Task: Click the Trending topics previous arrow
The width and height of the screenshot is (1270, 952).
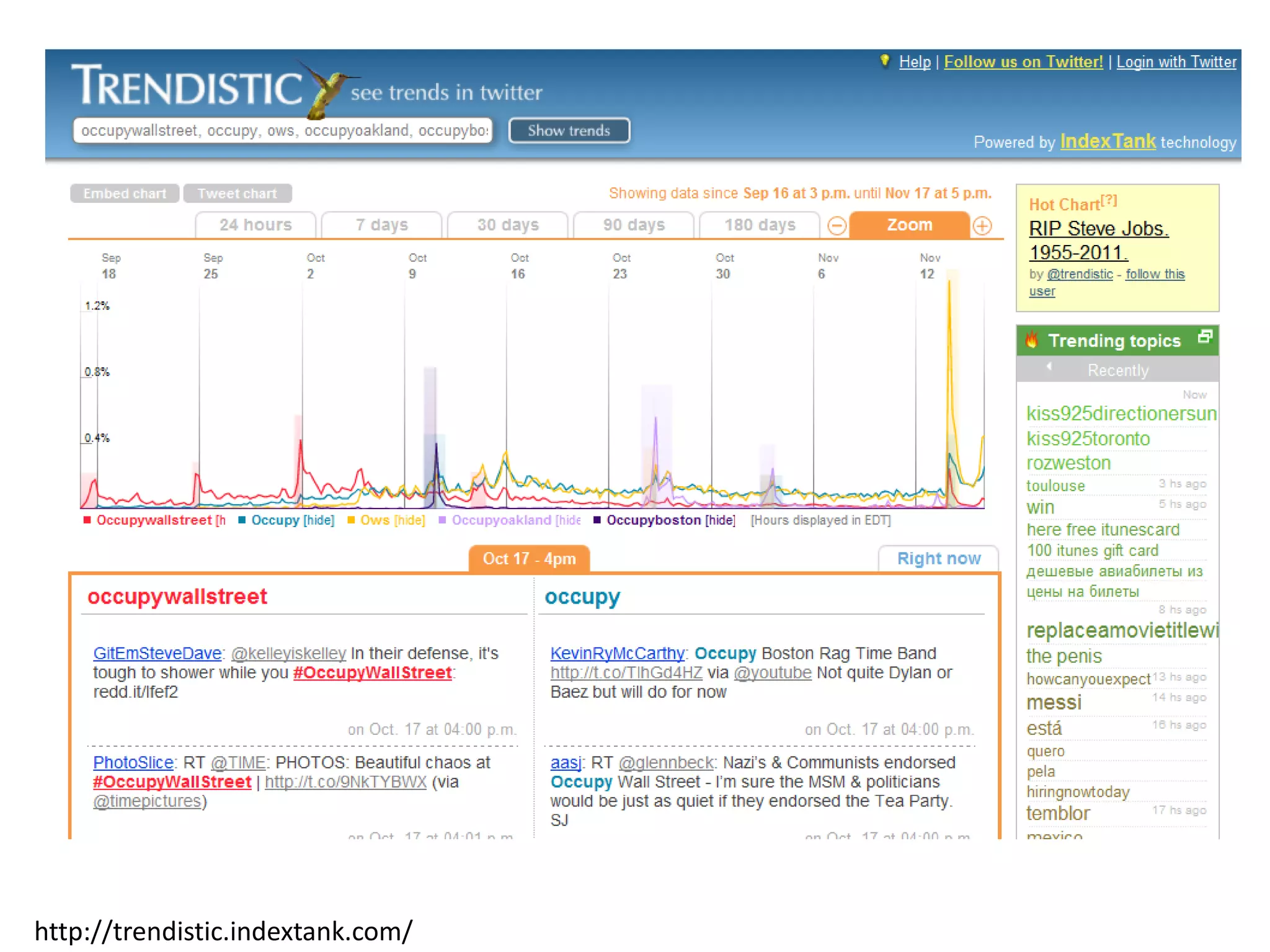Action: pos(1049,367)
